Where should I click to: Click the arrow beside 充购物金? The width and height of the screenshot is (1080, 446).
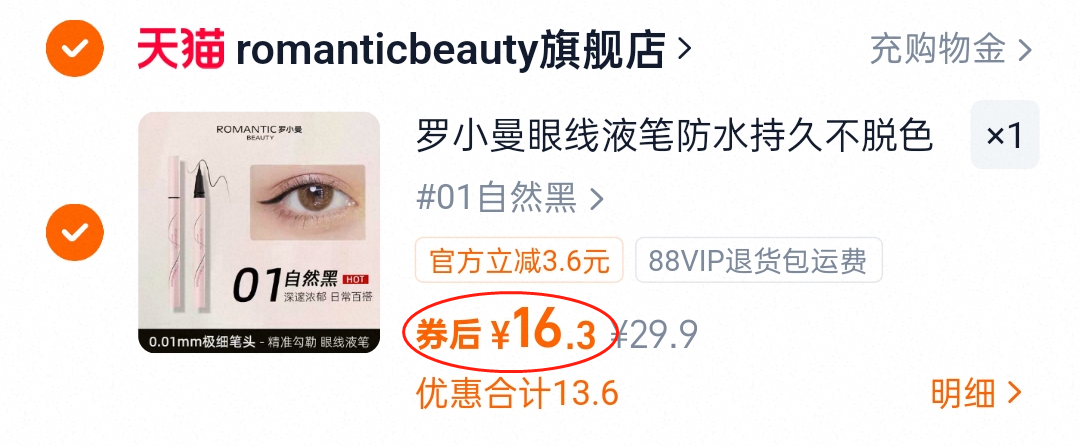coord(1025,50)
